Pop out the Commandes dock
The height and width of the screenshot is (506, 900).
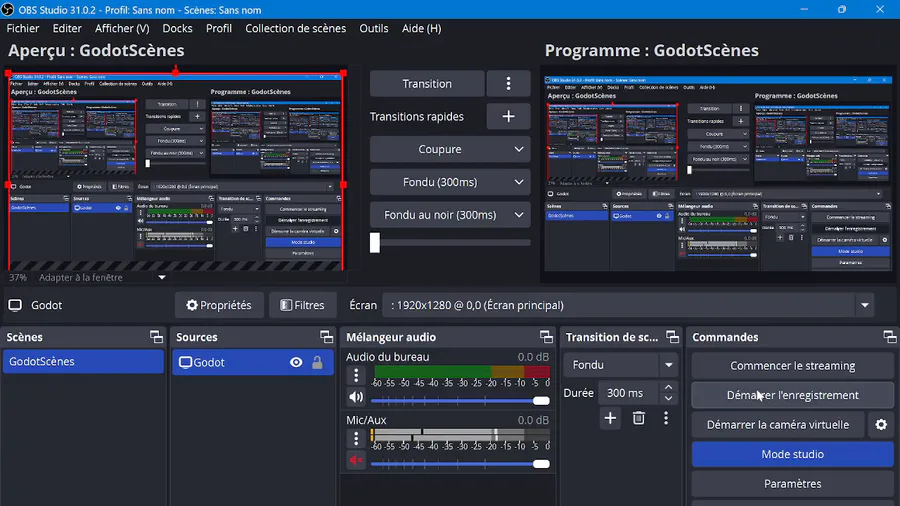click(x=890, y=337)
